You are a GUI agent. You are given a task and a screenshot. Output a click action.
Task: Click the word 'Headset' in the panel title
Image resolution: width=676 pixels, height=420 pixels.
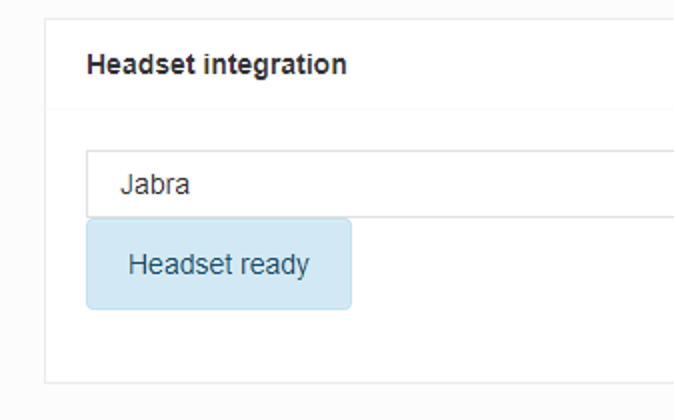click(141, 65)
